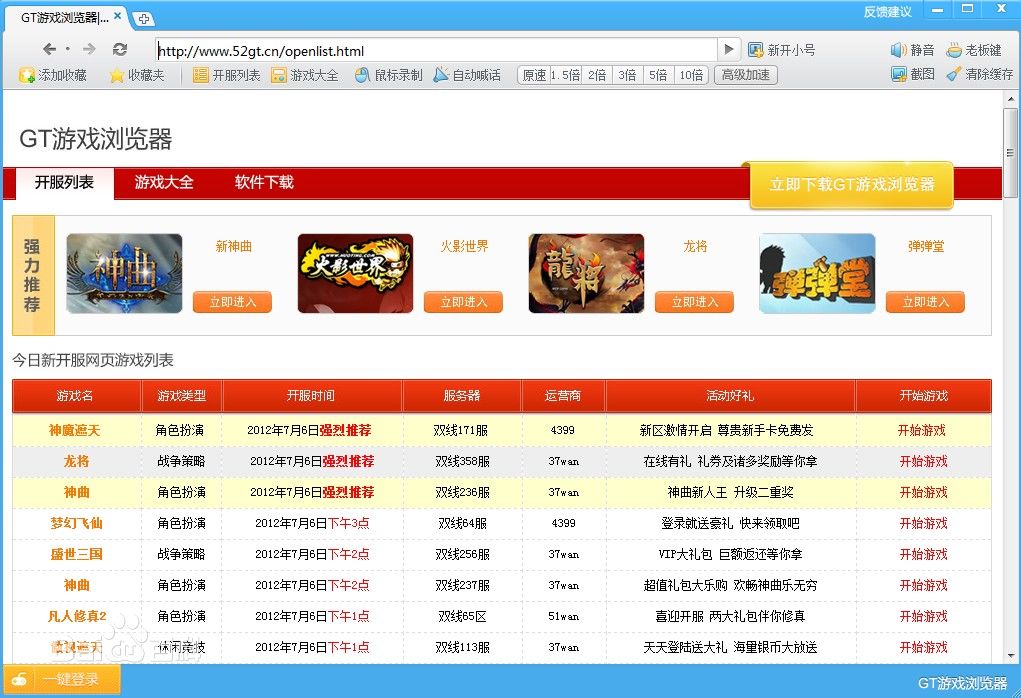The image size is (1021, 698).
Task: Select the 2倍 speed option
Action: (x=596, y=73)
